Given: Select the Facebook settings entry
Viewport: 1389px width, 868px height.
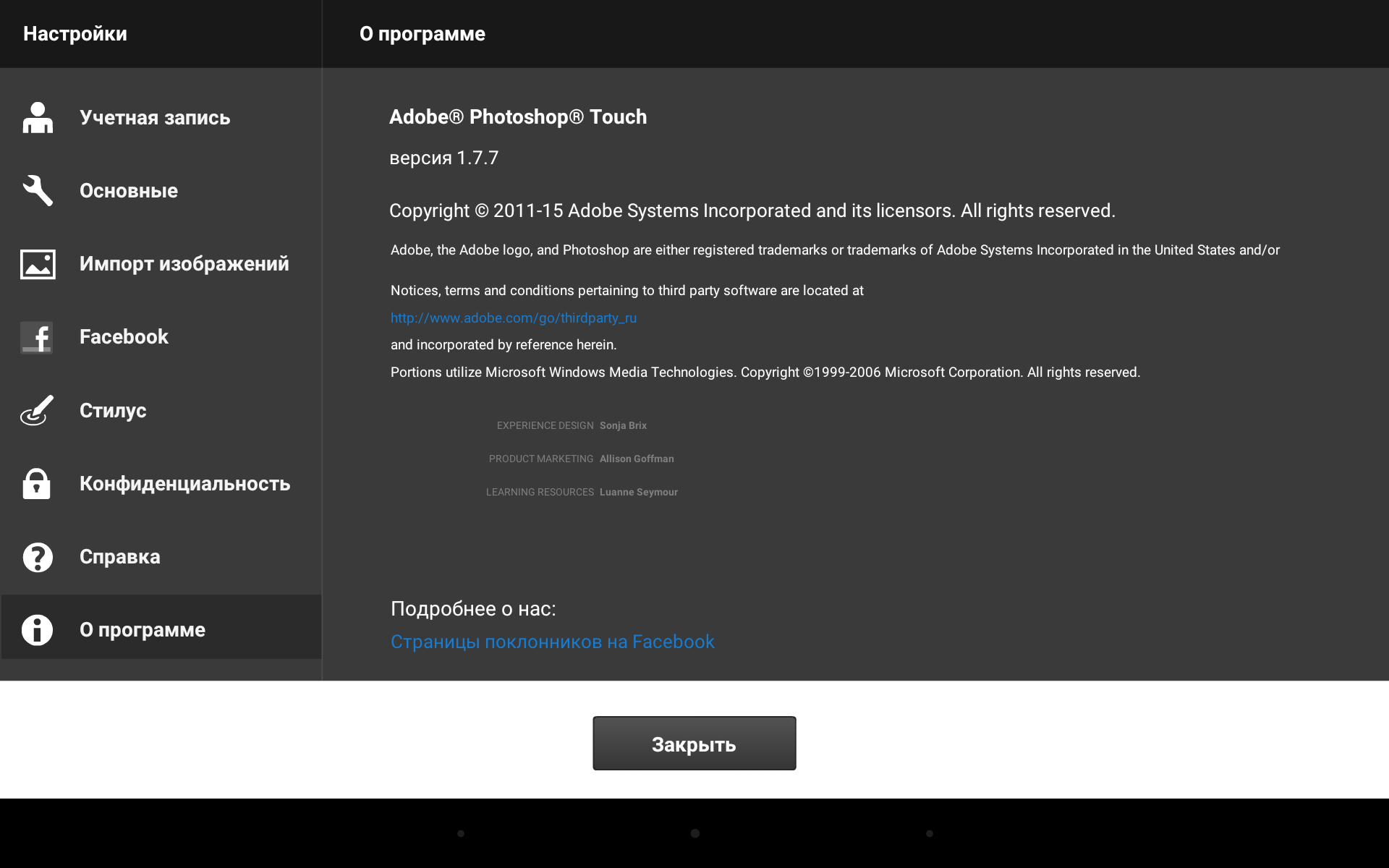Looking at the screenshot, I should 161,337.
